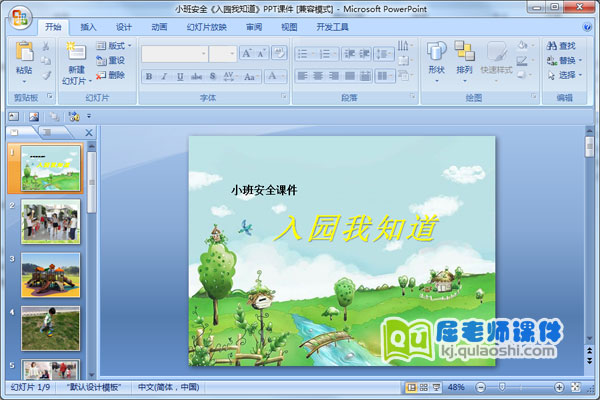Click the Format Painter brush icon
The image size is (600, 400).
(x=46, y=75)
